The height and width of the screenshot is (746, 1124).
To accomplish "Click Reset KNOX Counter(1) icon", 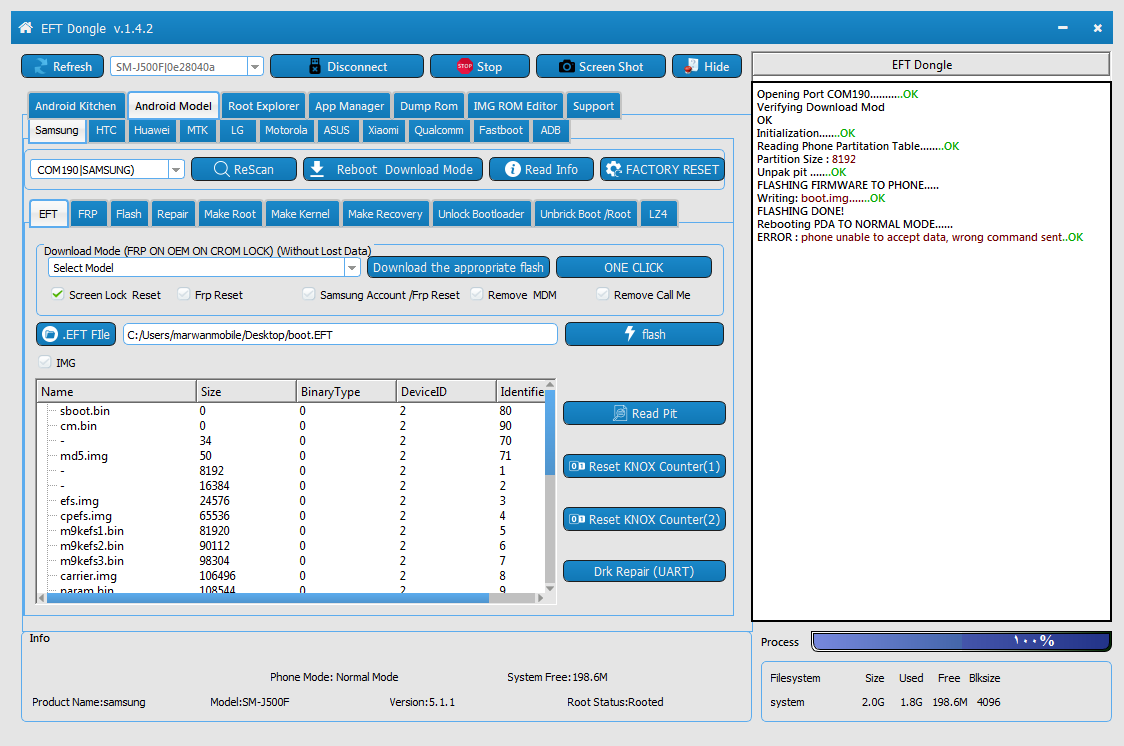I will (x=577, y=467).
